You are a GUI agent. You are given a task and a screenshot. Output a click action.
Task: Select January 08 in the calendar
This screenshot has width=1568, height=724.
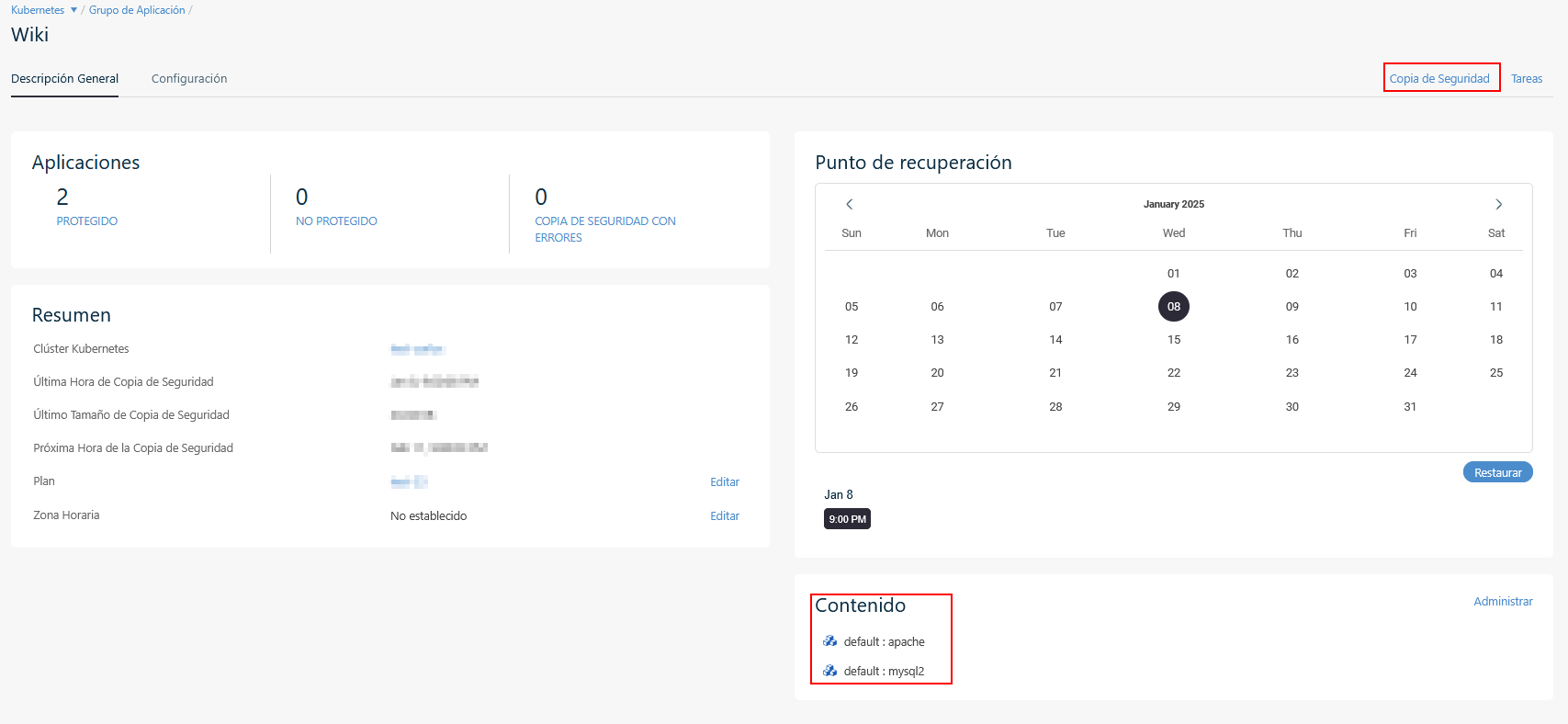[x=1173, y=307]
